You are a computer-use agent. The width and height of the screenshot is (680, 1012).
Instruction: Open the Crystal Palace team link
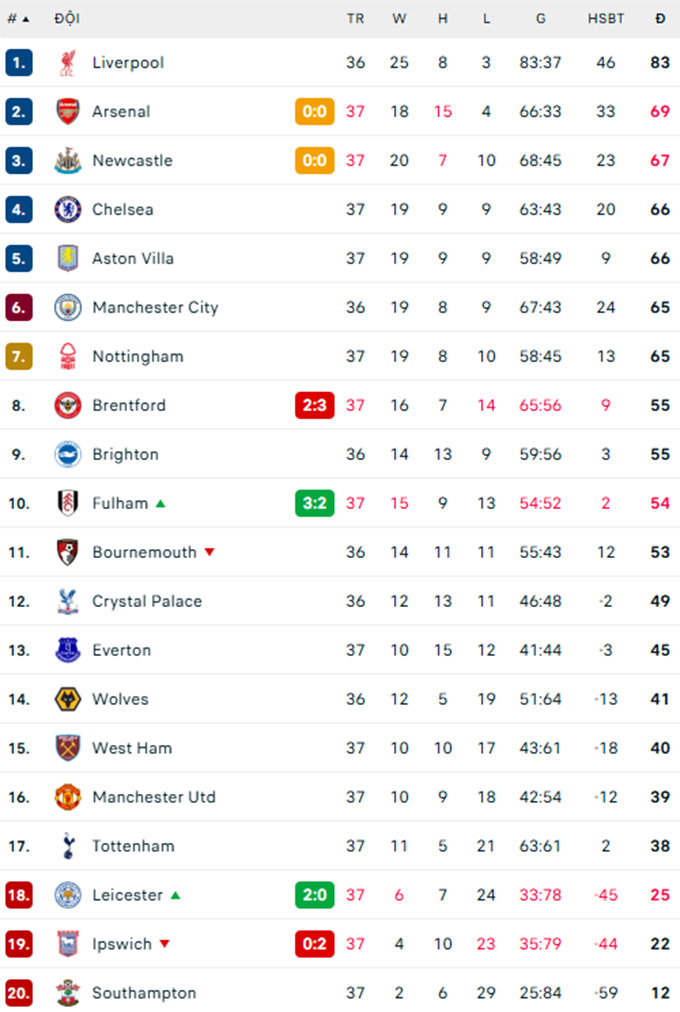pos(147,602)
